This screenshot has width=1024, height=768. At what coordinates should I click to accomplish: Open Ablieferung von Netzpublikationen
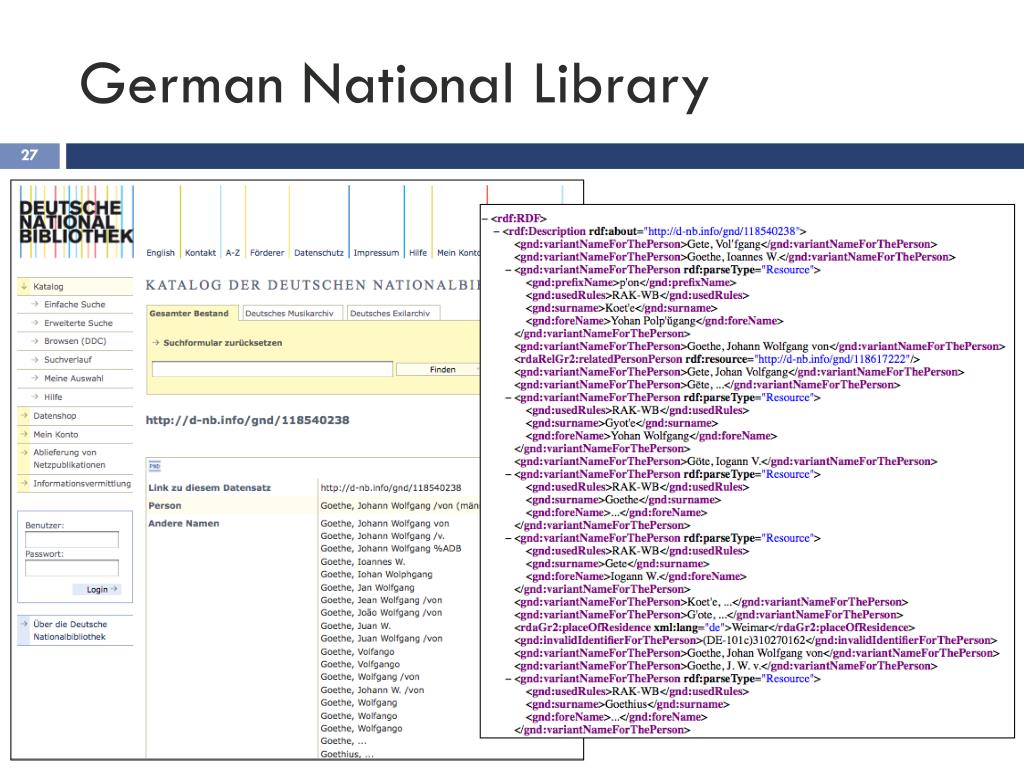coord(69,458)
